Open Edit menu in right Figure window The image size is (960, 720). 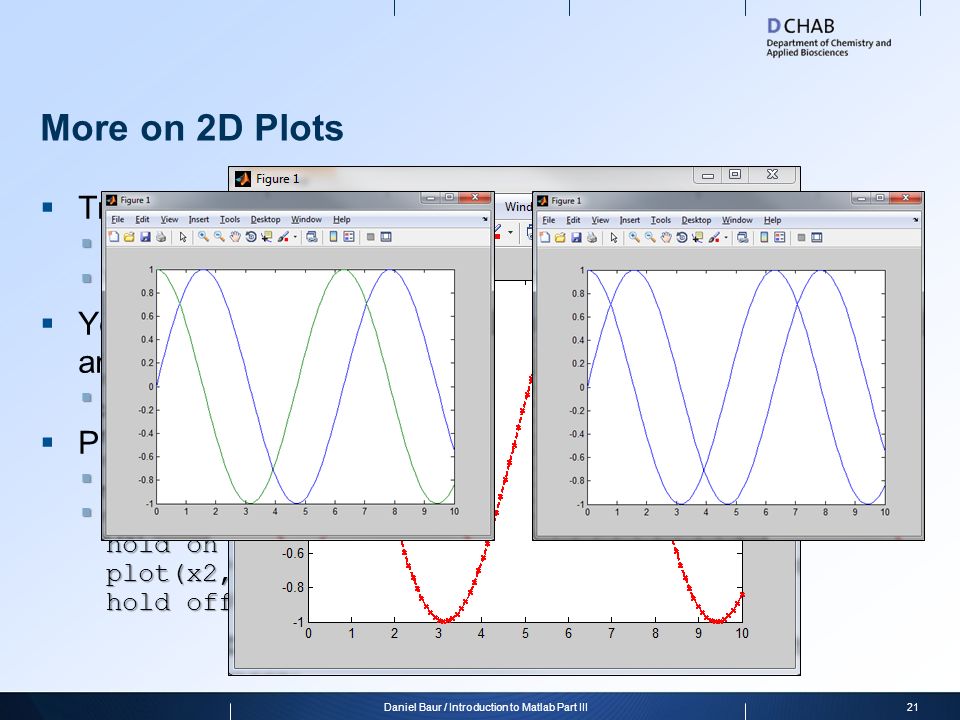[573, 220]
